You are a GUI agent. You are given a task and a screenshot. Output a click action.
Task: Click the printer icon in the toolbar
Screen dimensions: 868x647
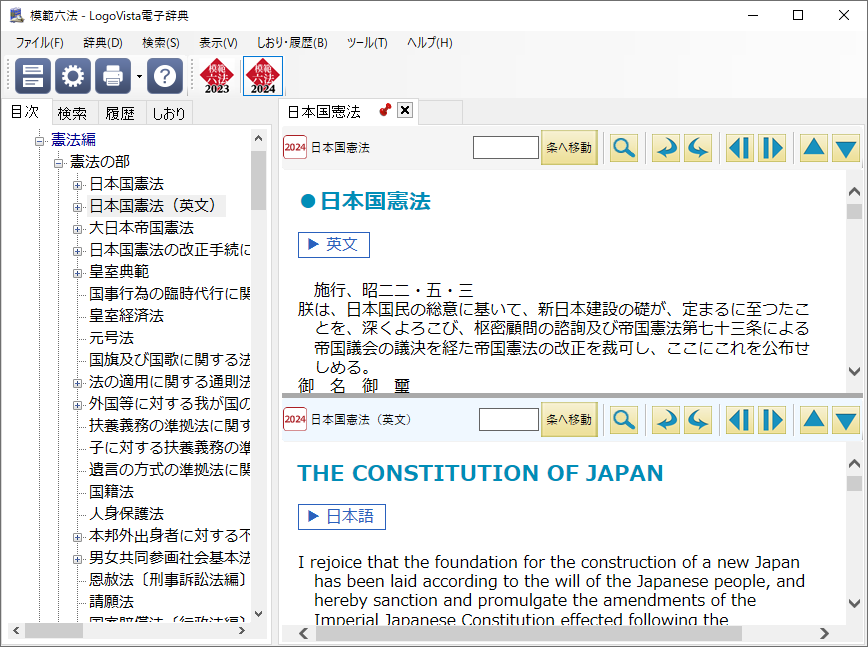113,76
